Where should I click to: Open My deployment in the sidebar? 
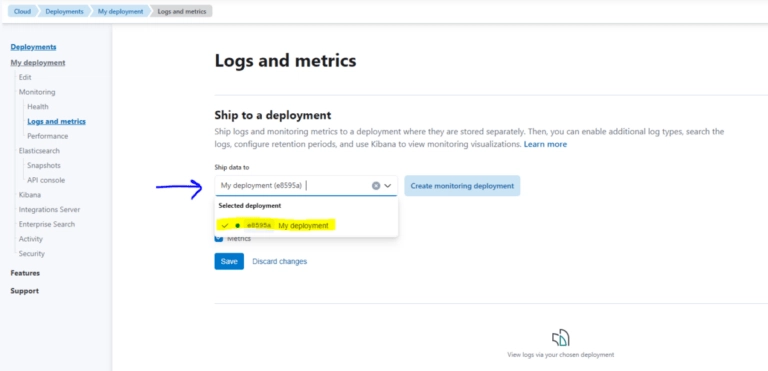click(38, 63)
